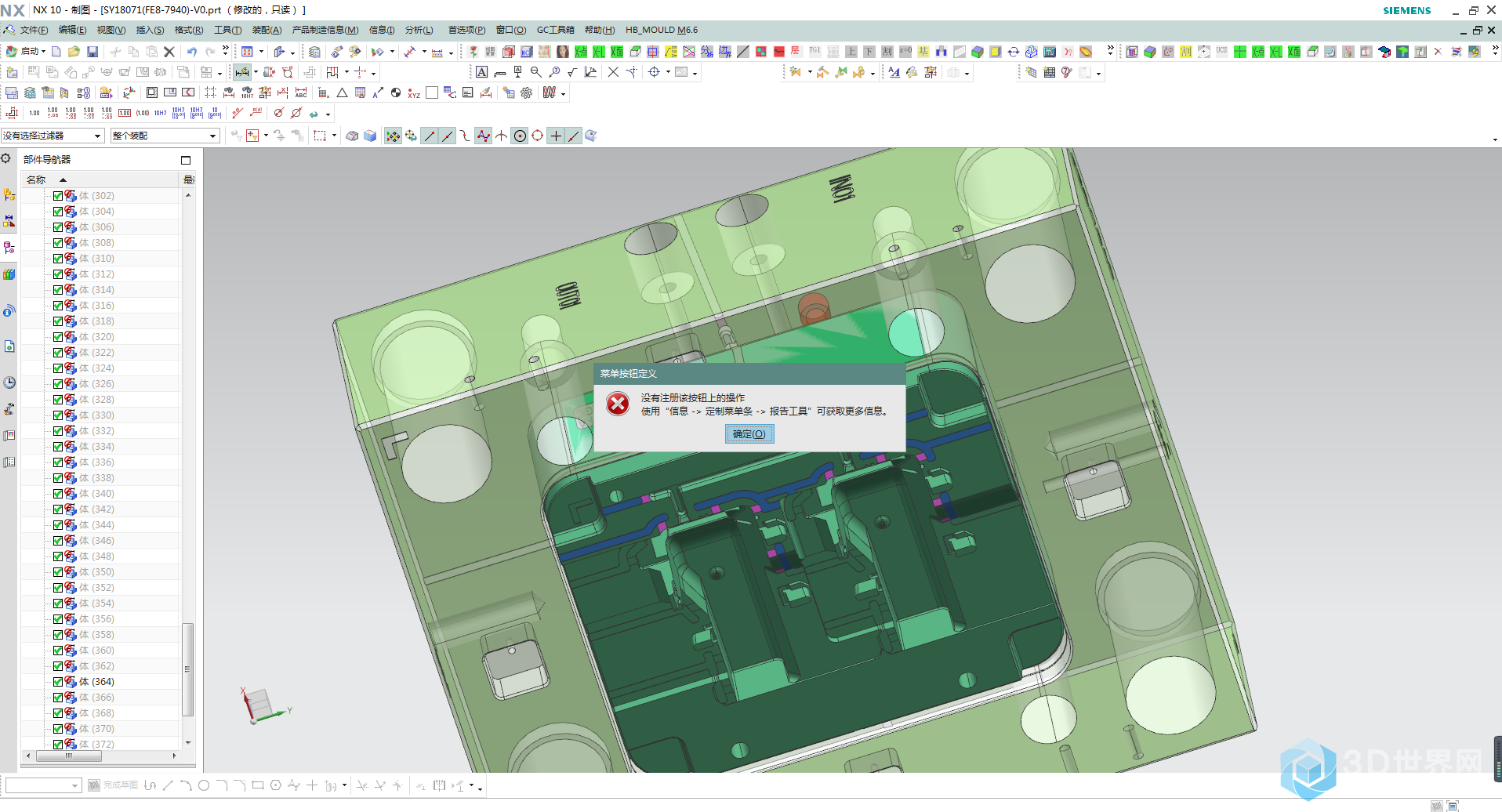
Task: Click the 基 base icon in mould toolbar
Action: pyautogui.click(x=923, y=52)
